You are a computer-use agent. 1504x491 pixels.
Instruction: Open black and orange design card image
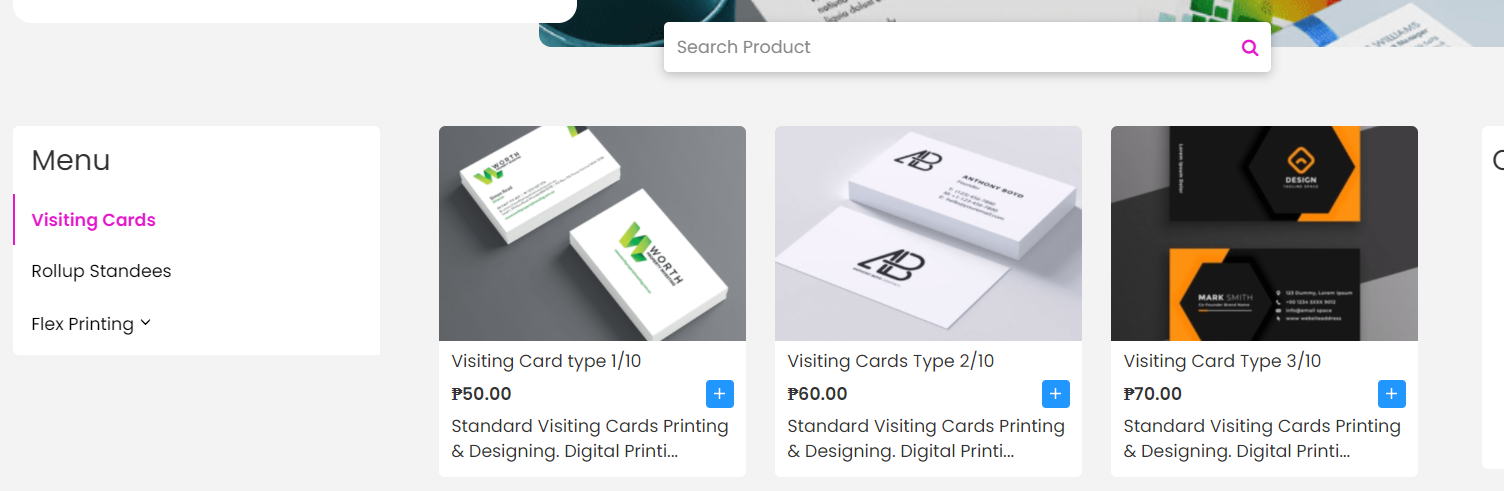1264,233
